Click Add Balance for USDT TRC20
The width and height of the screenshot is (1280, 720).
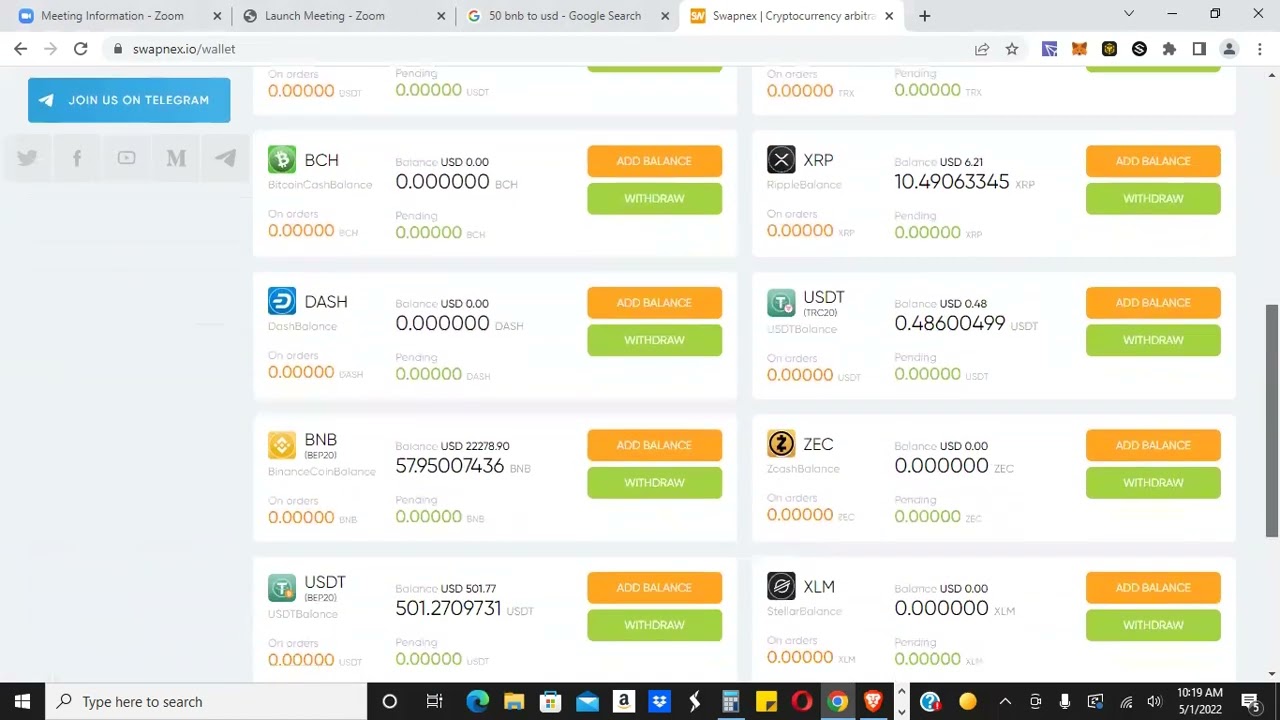[1153, 303]
